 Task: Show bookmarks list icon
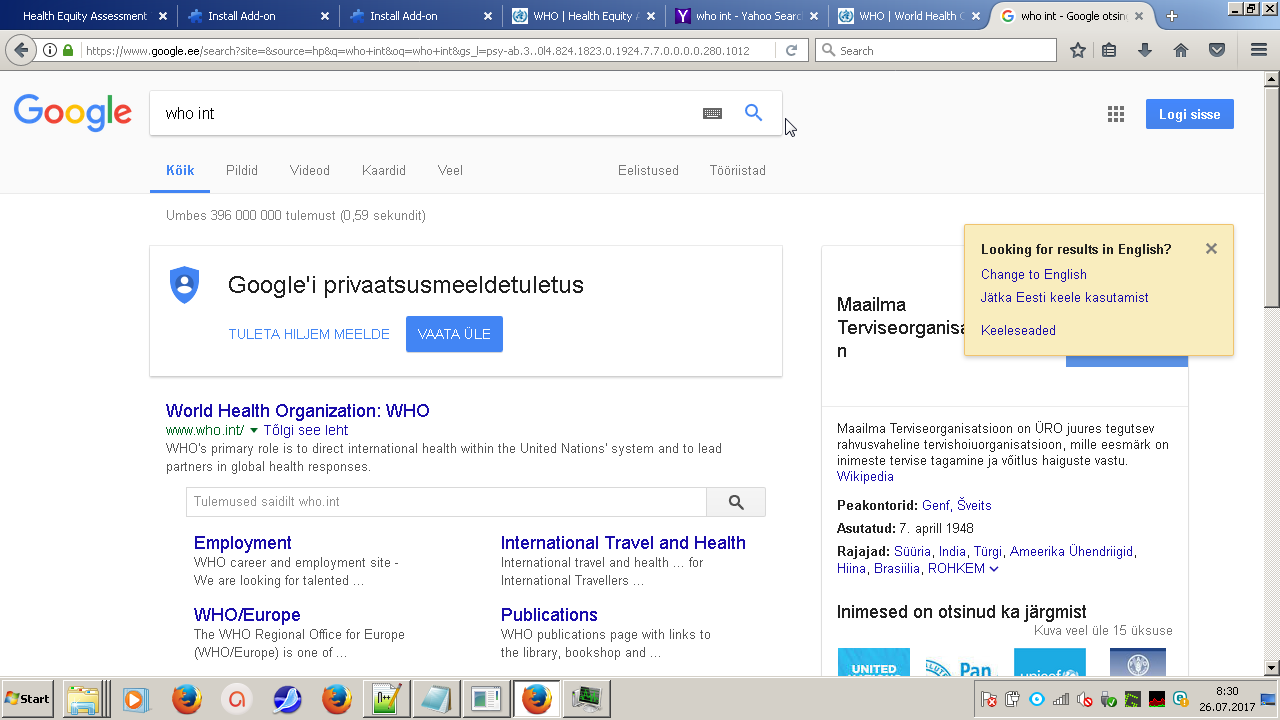[1109, 50]
